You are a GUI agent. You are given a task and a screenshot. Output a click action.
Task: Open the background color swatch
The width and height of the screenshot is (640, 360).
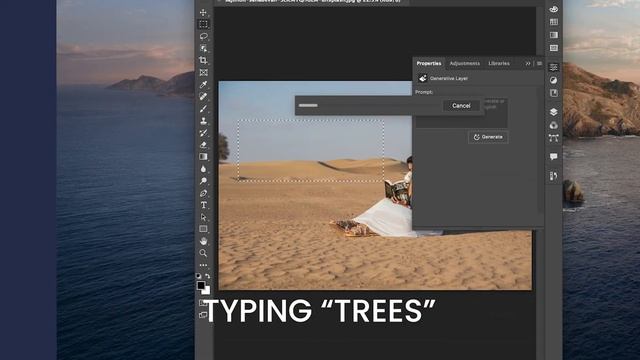click(x=207, y=291)
